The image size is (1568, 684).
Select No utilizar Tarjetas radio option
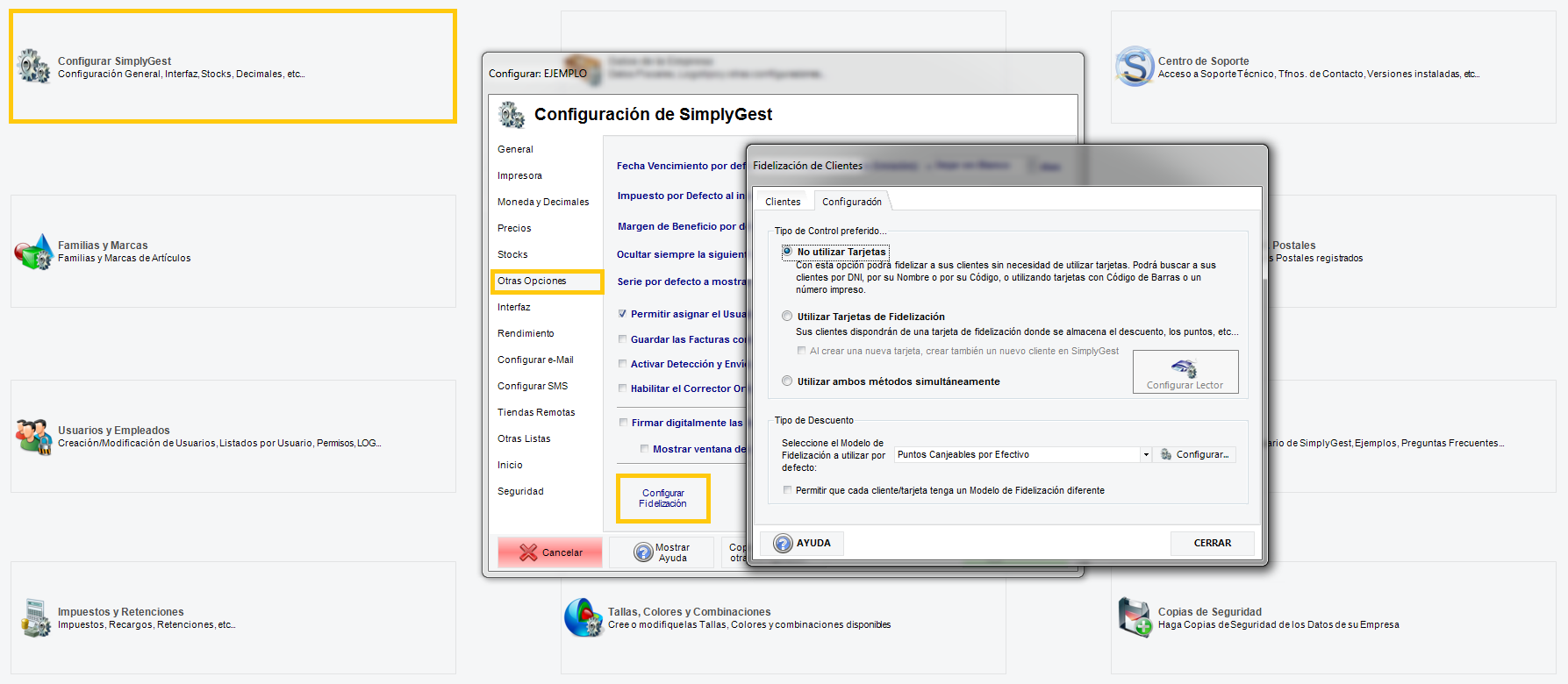pos(787,252)
